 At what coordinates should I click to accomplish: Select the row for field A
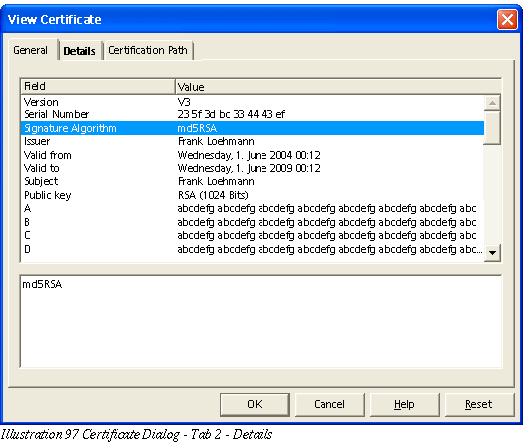tap(252, 208)
